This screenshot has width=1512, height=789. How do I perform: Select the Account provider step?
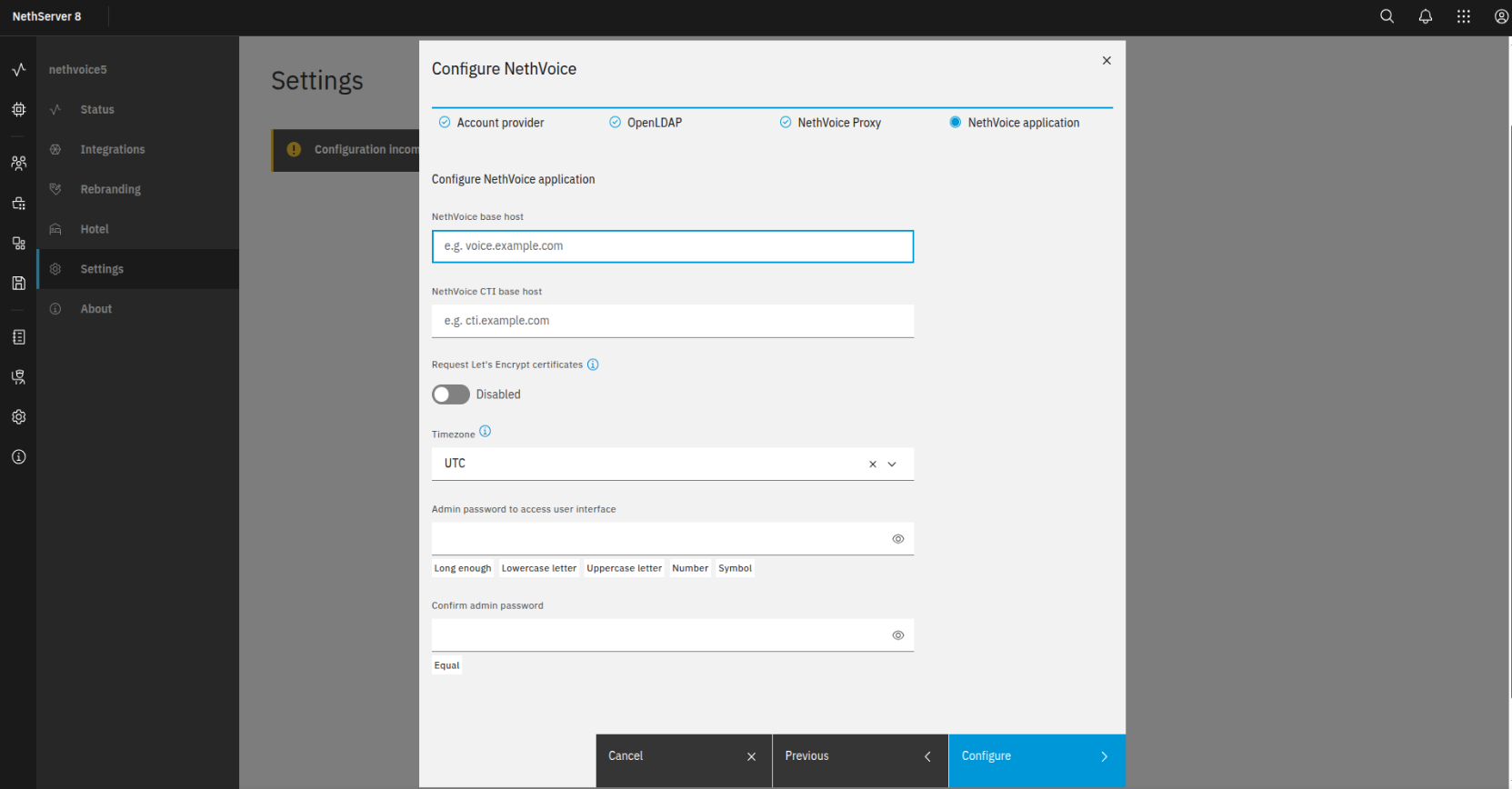click(499, 123)
